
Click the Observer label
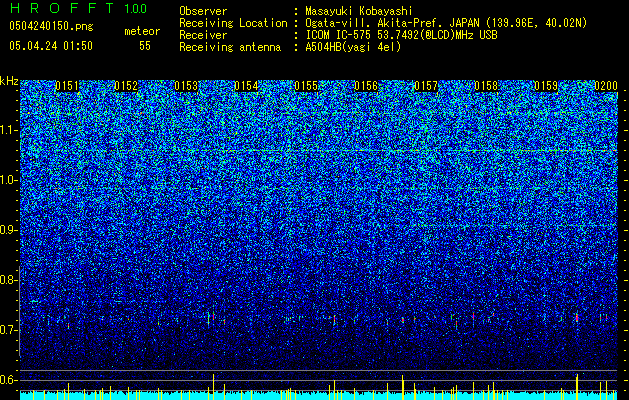click(x=203, y=11)
